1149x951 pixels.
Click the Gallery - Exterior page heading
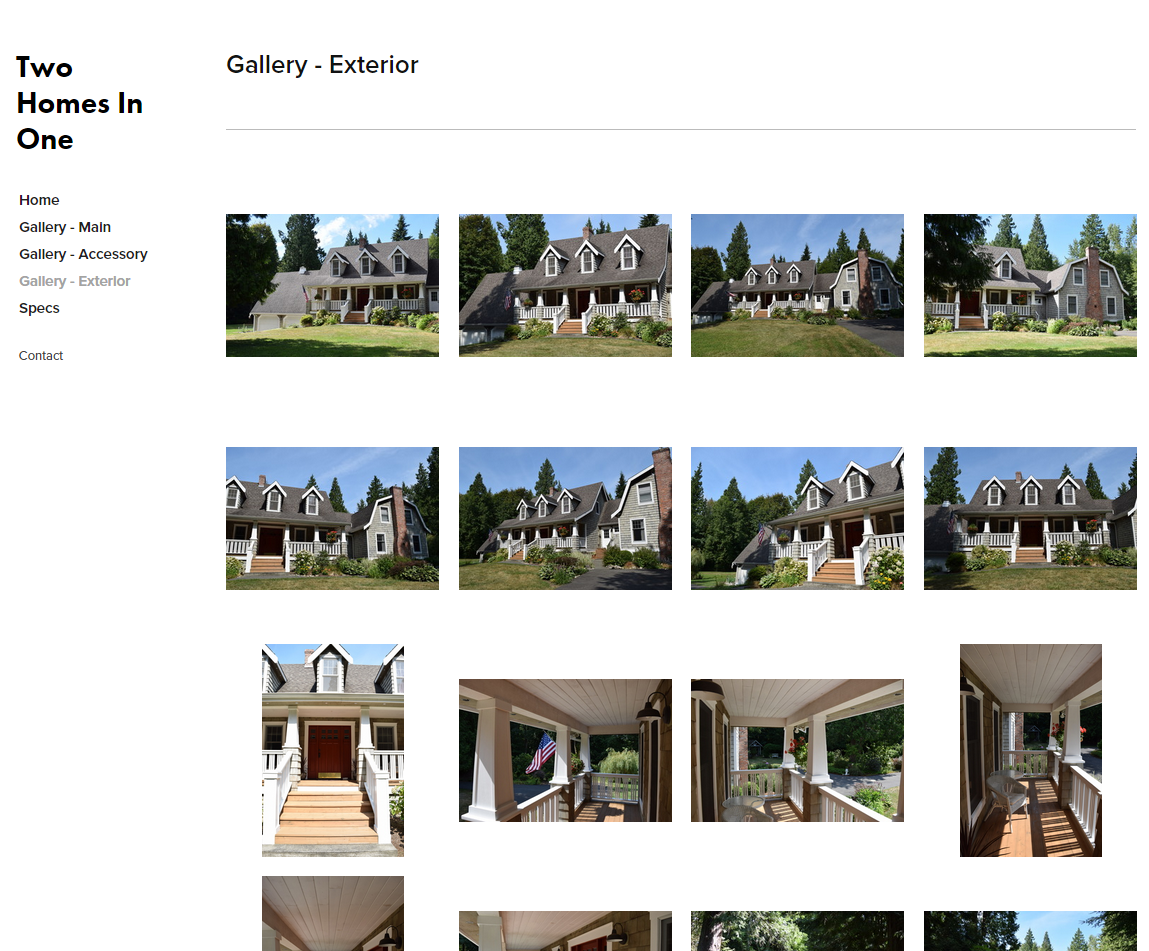point(322,64)
